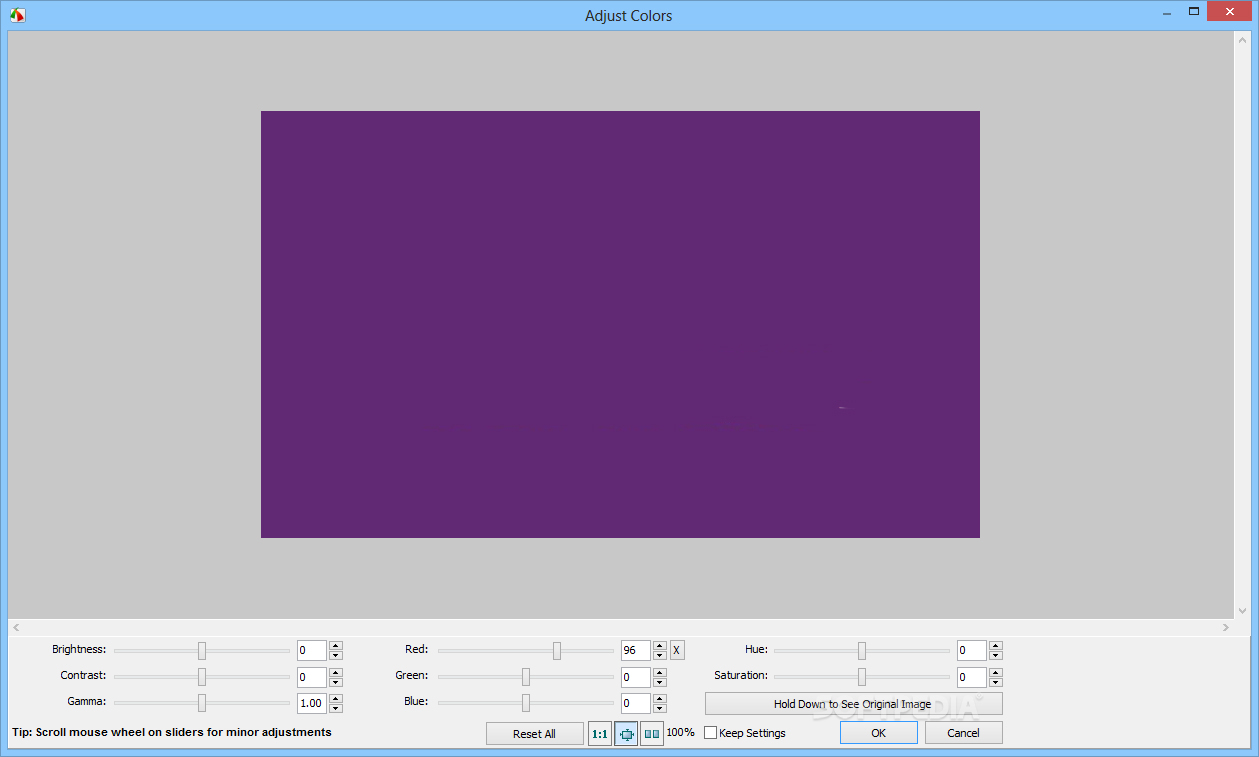Enable the Keep Settings checkbox
Image resolution: width=1259 pixels, height=757 pixels.
click(711, 733)
